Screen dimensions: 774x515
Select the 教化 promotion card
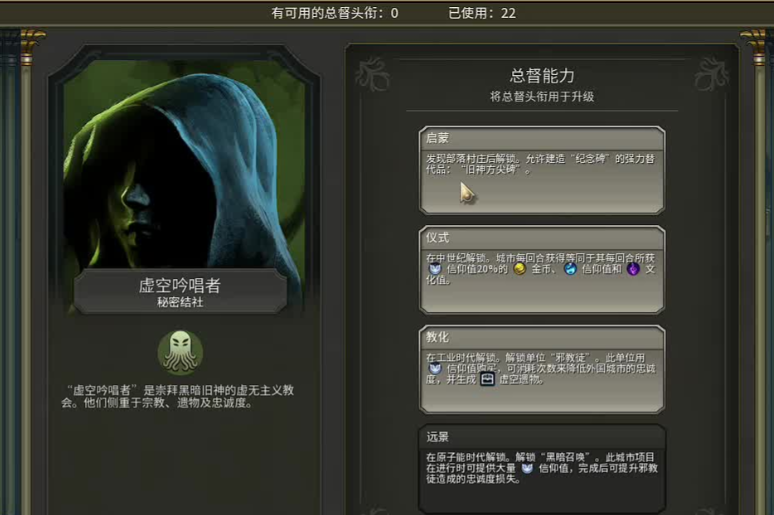click(542, 369)
